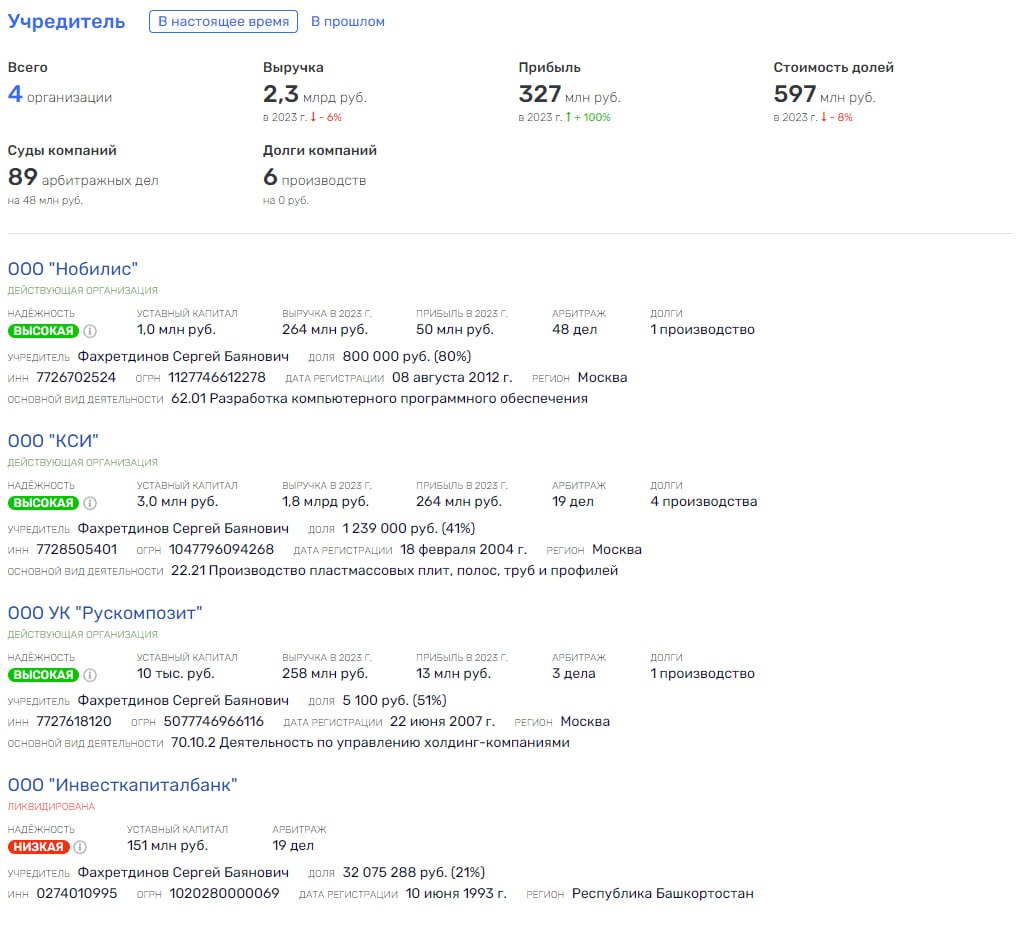Click profit summary "327 млн руб."

pos(569,95)
